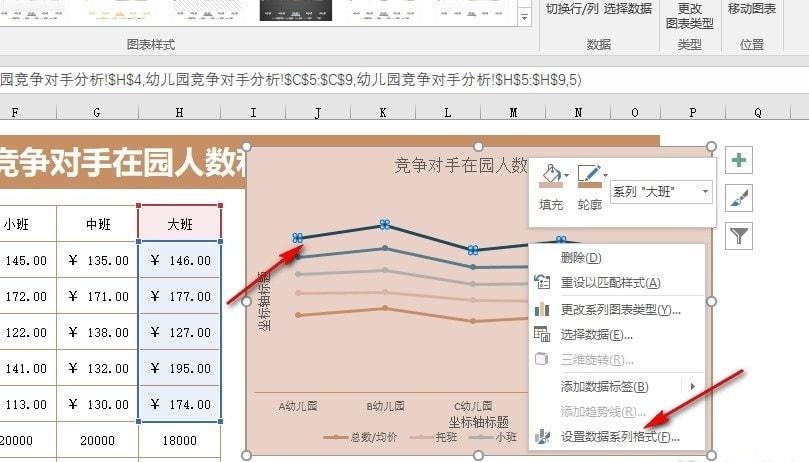Viewport: 809px width, 462px height.
Task: Click the 移动图表 ribbon button
Action: tap(752, 9)
